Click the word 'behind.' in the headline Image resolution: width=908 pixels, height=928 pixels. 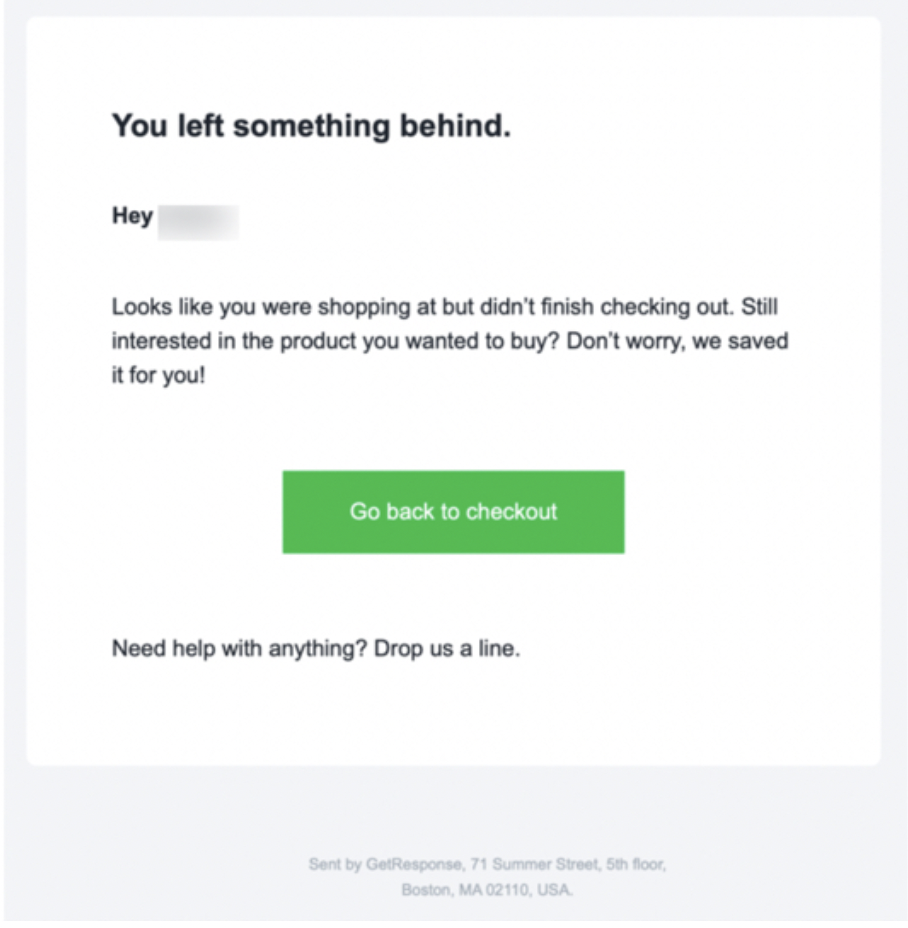pyautogui.click(x=455, y=125)
